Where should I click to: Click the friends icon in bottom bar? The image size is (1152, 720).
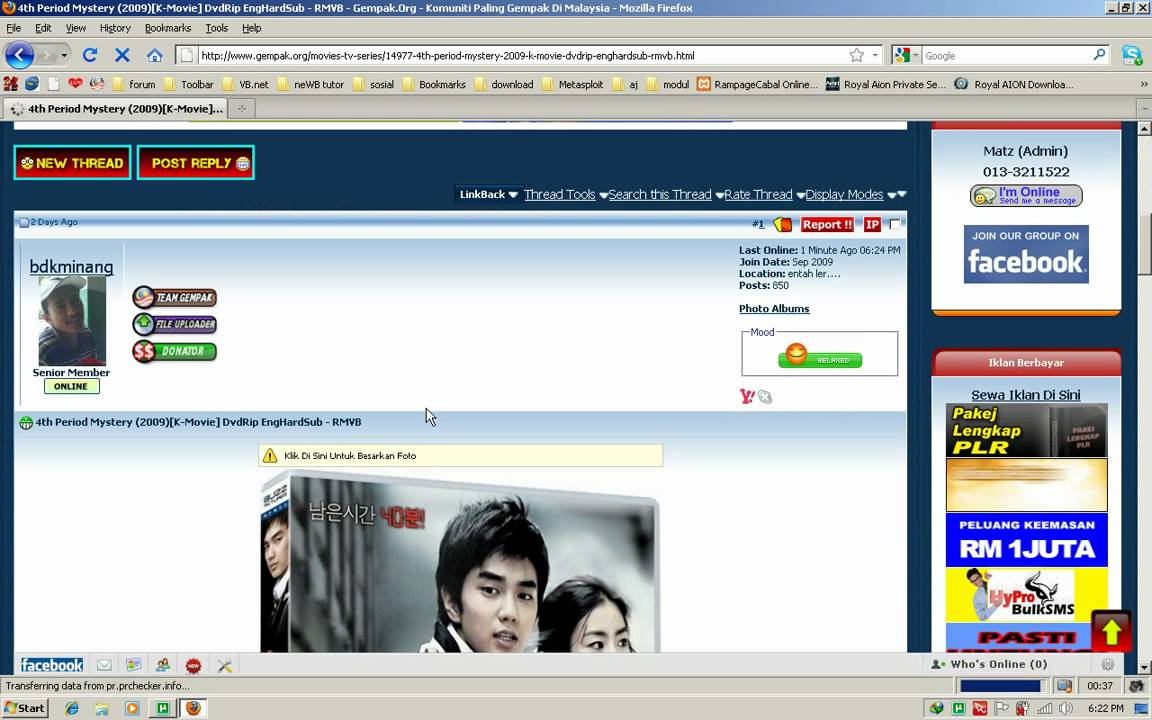pyautogui.click(x=162, y=665)
